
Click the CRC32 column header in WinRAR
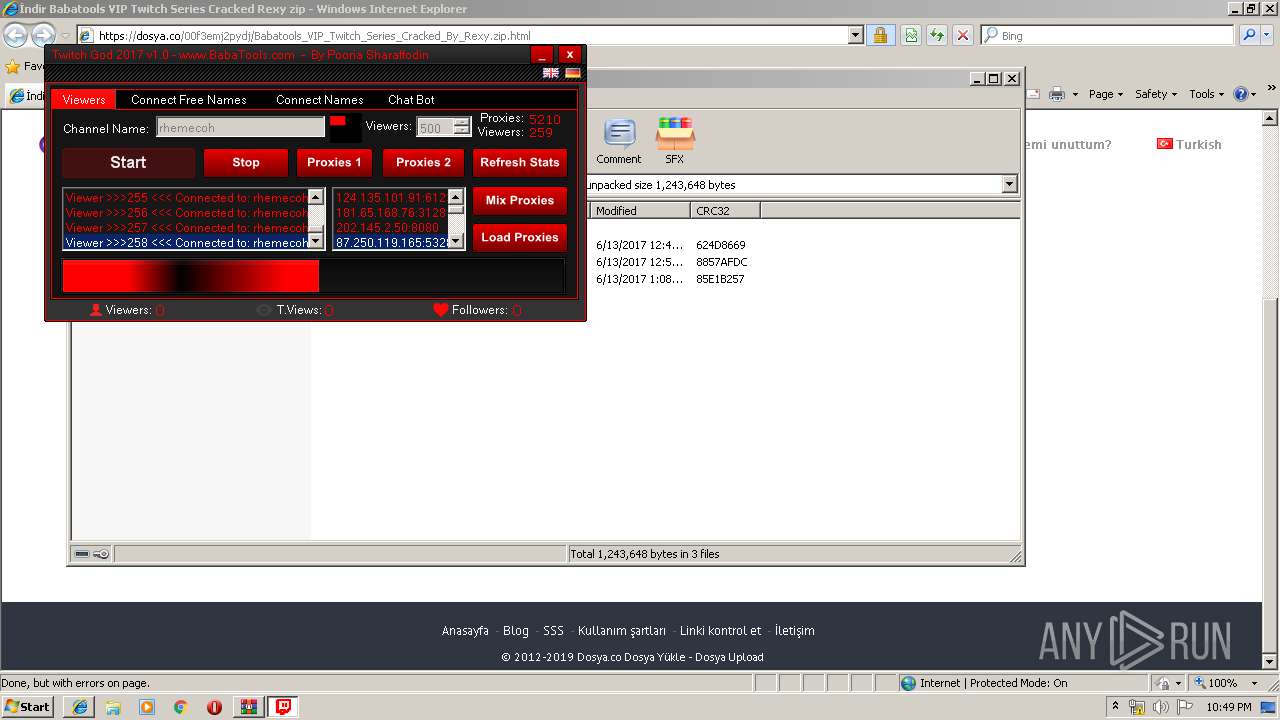pyautogui.click(x=725, y=211)
